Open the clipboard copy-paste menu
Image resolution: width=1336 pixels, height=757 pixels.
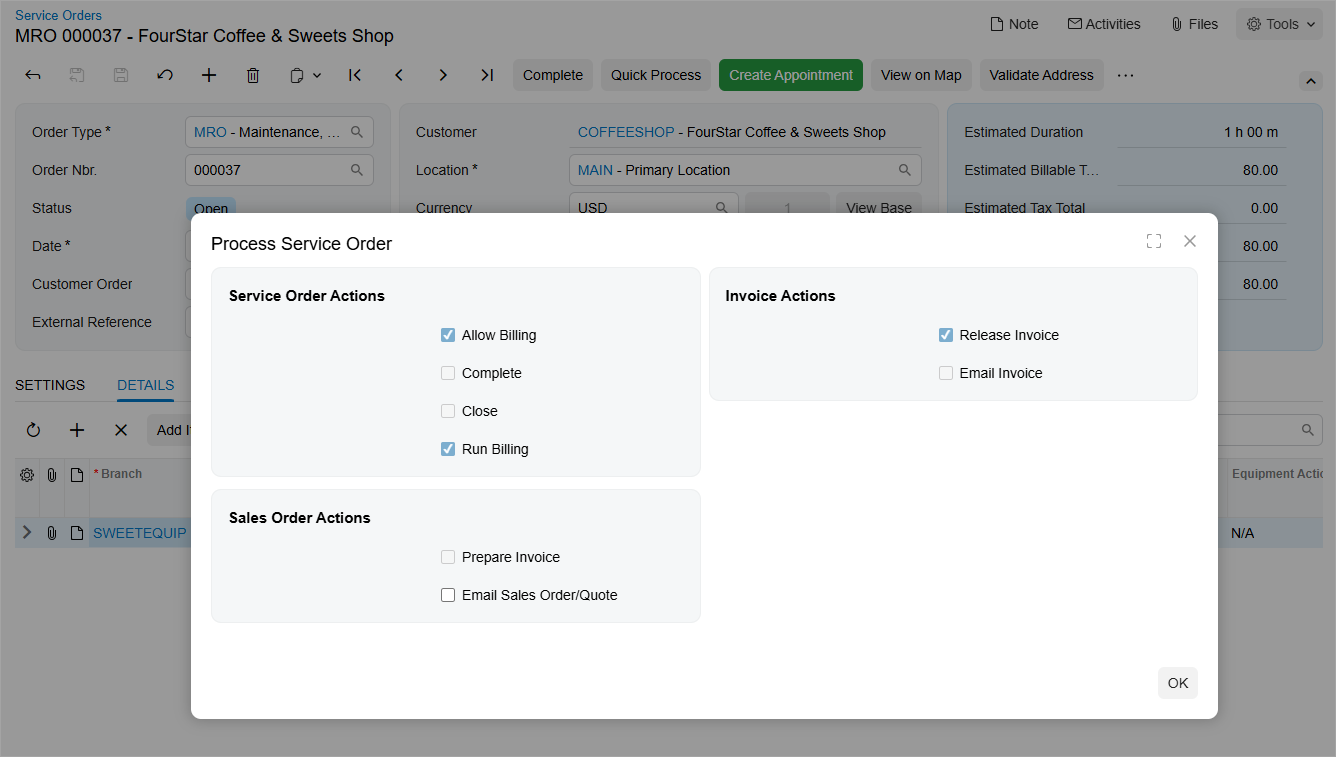click(x=304, y=75)
